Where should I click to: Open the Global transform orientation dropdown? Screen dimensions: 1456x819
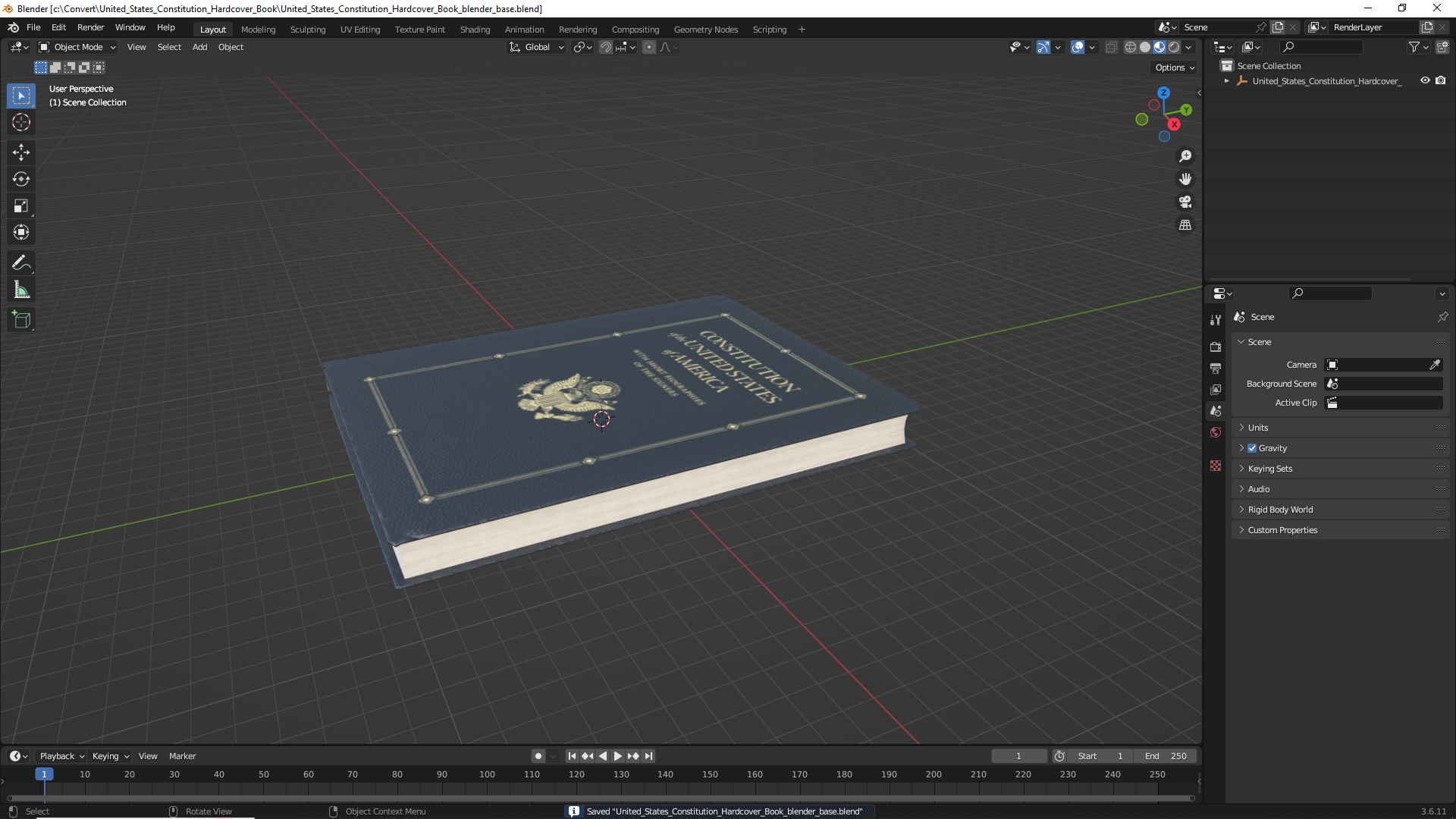[537, 47]
